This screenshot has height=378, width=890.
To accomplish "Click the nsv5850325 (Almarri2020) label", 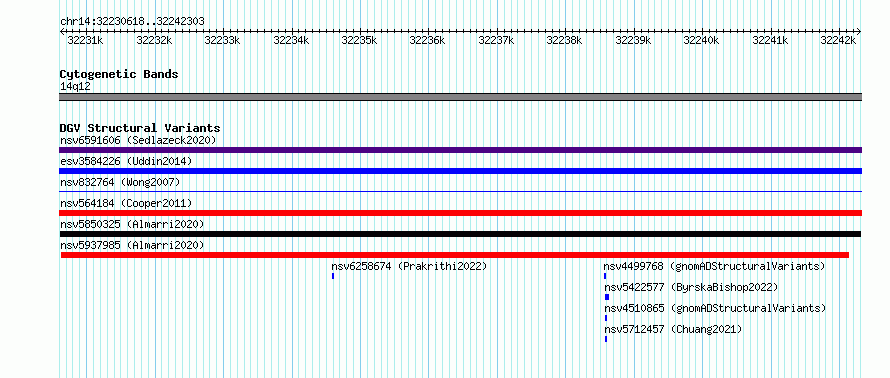I will pyautogui.click(x=132, y=224).
